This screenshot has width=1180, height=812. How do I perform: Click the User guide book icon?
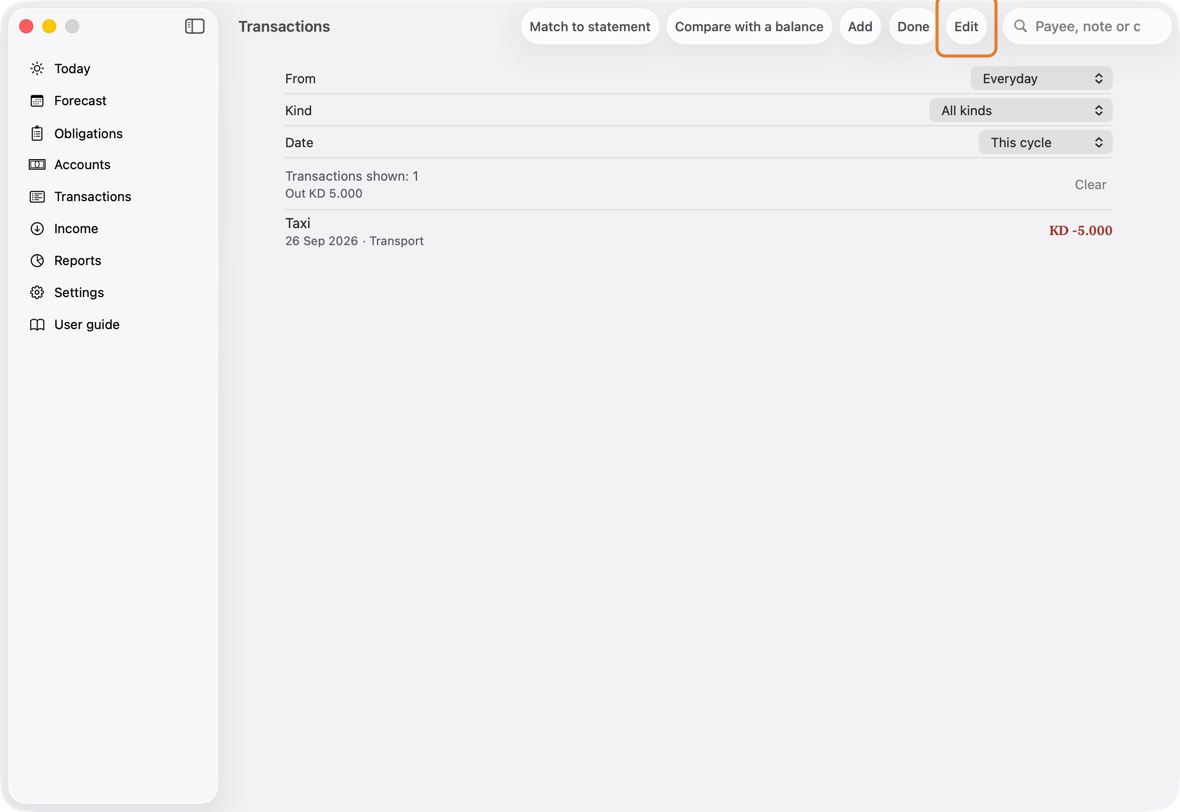pos(37,324)
